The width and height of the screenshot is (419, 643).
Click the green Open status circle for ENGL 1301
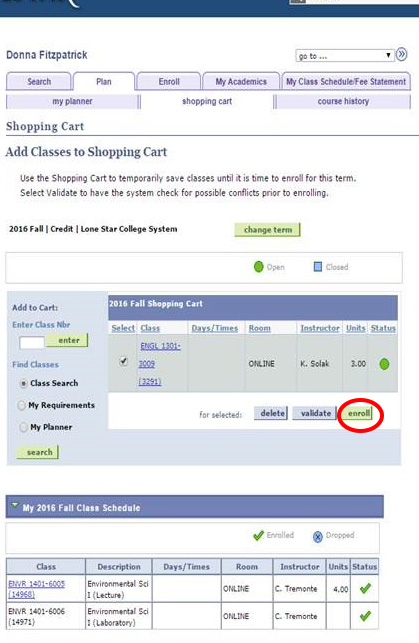[x=384, y=364]
